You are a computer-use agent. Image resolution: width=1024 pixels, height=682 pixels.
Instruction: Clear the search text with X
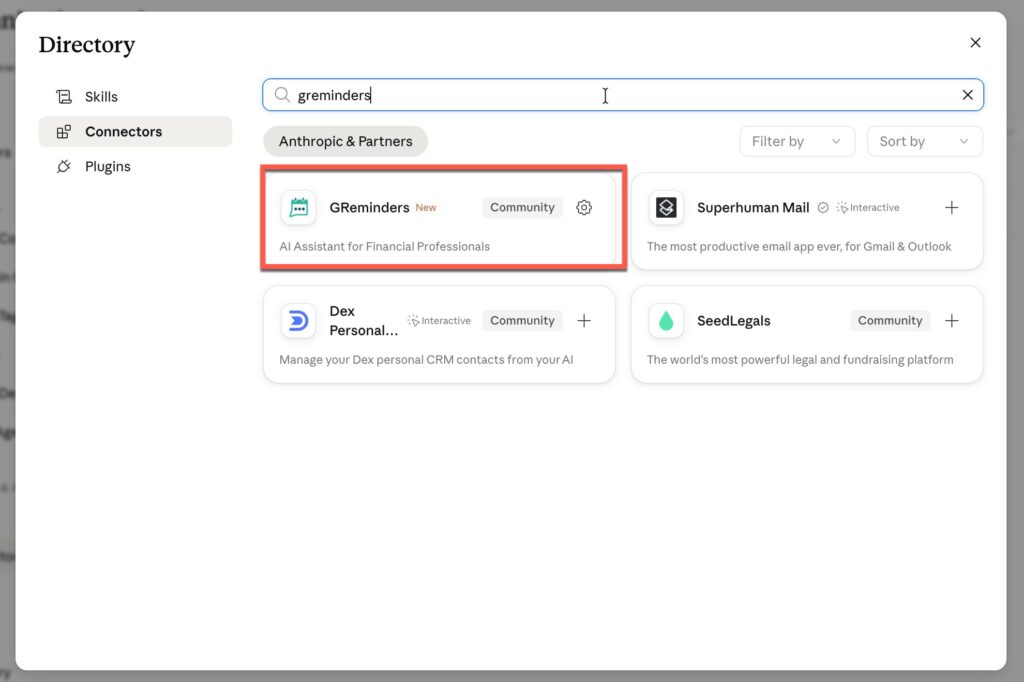coord(967,95)
